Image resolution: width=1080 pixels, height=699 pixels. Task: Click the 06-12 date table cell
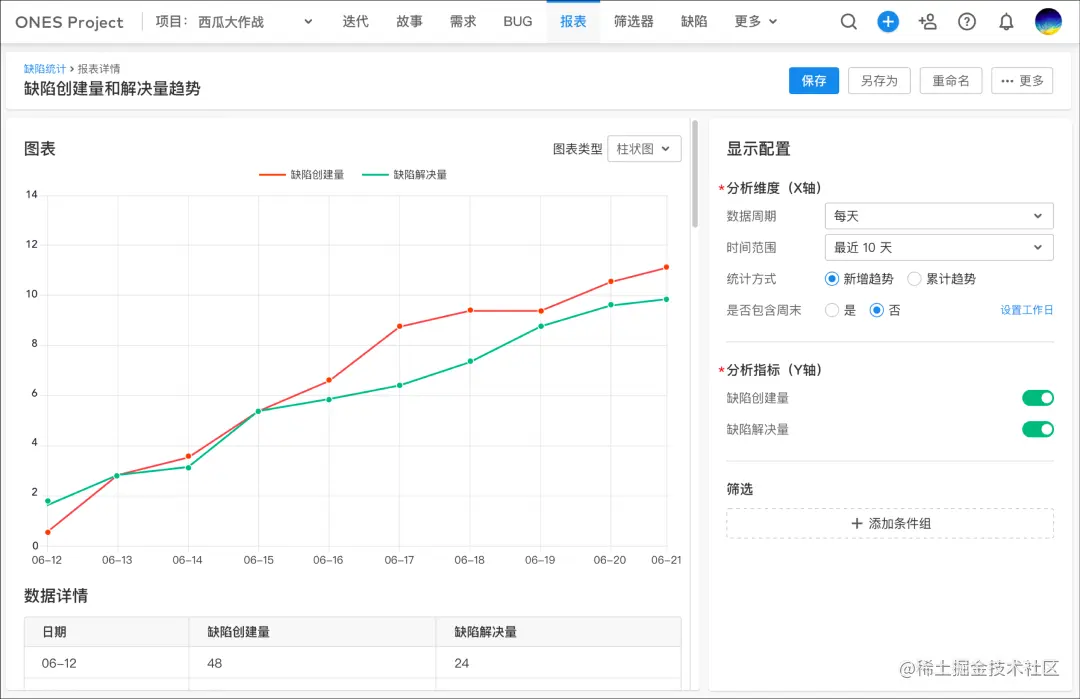[x=107, y=663]
